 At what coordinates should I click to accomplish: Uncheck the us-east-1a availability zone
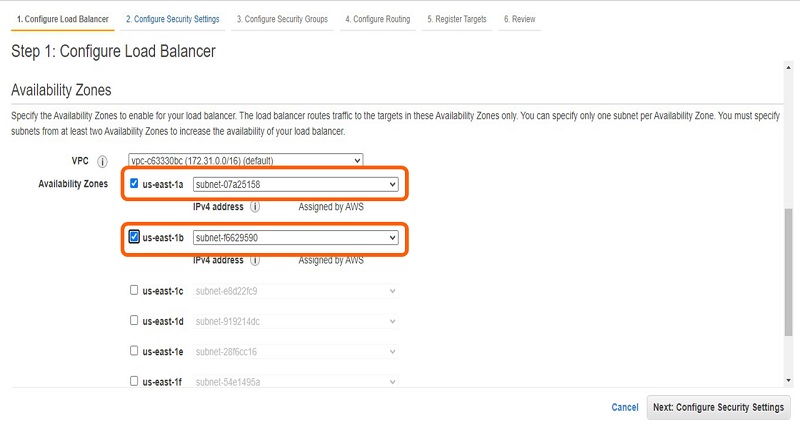click(x=135, y=184)
